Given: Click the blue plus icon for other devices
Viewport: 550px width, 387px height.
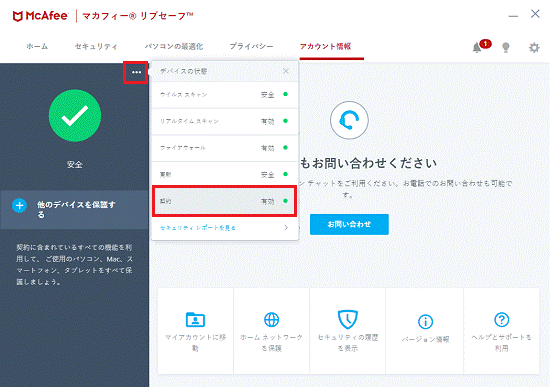Looking at the screenshot, I should coord(20,206).
